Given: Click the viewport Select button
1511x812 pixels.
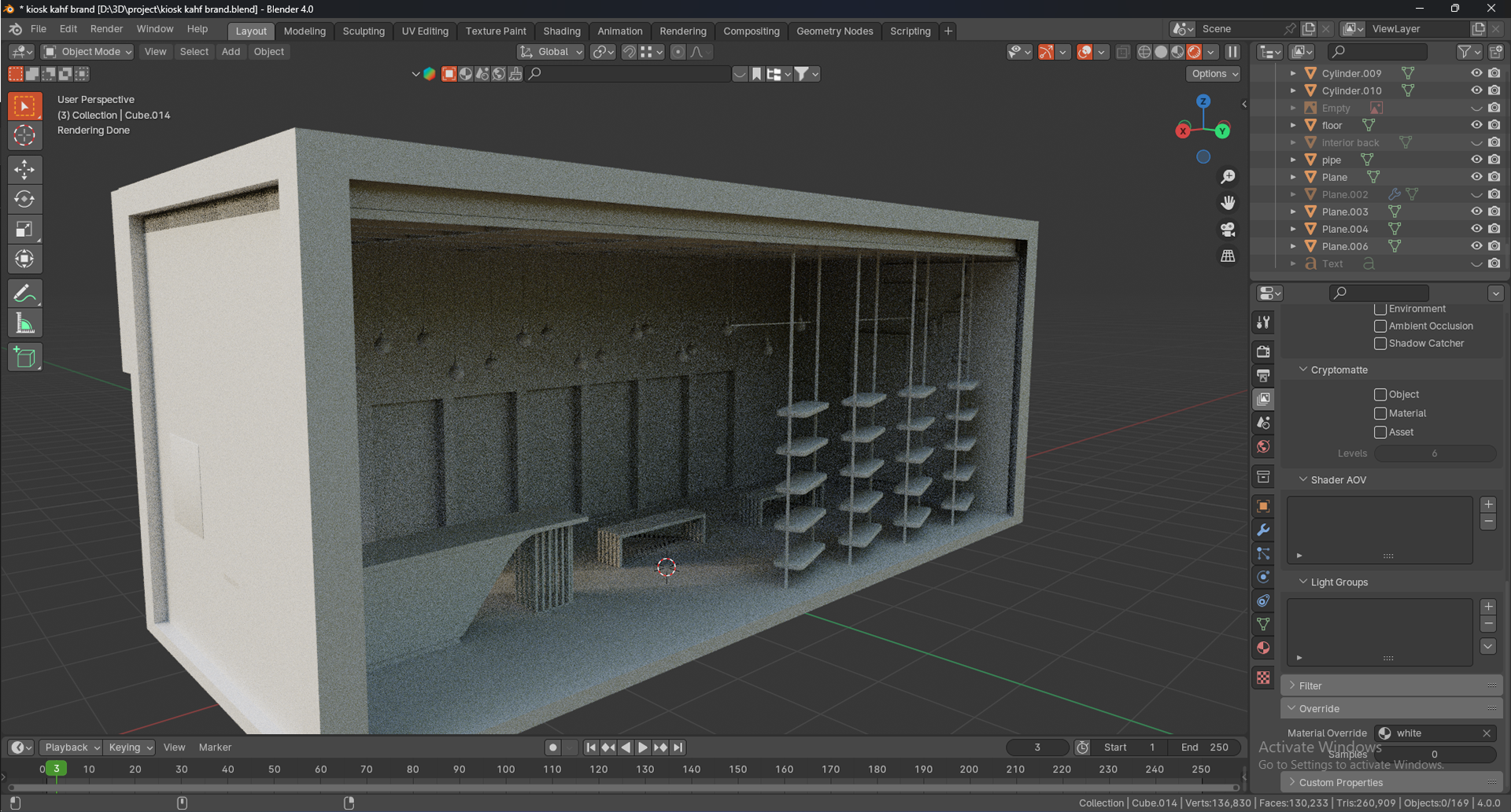Looking at the screenshot, I should pos(194,52).
